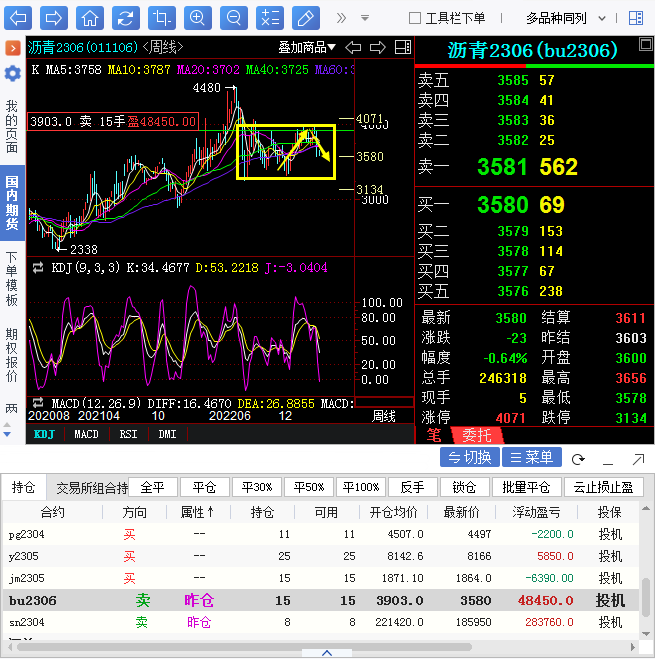Maximize the quote panel square icon
The width and height of the screenshot is (655, 659).
[646, 44]
